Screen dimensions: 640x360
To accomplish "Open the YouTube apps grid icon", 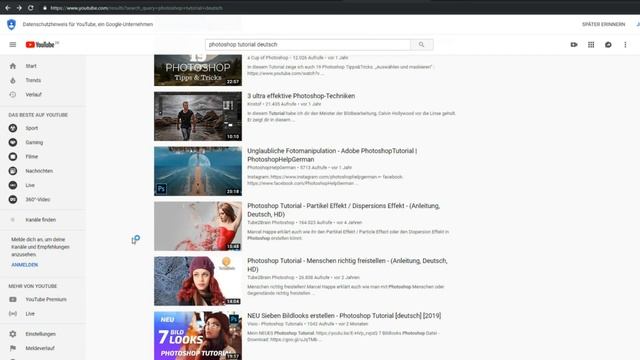I will coord(591,44).
